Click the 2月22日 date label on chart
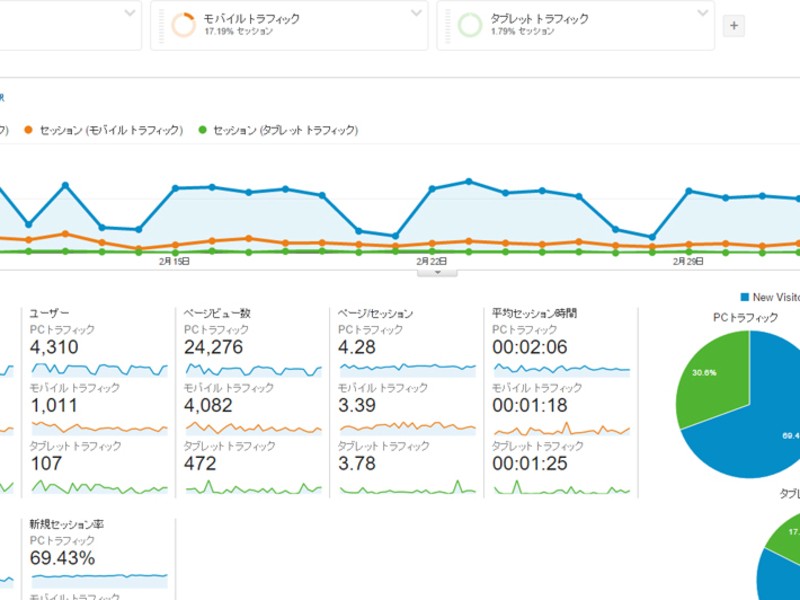 pos(432,261)
